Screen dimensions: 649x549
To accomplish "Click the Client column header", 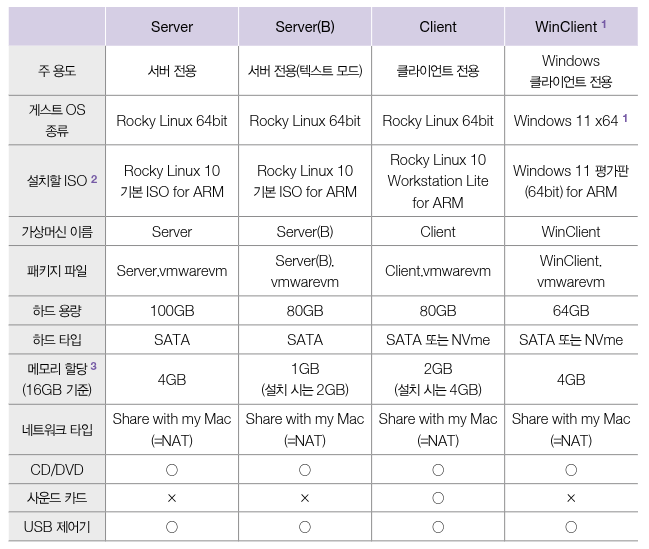I will click(x=438, y=27).
